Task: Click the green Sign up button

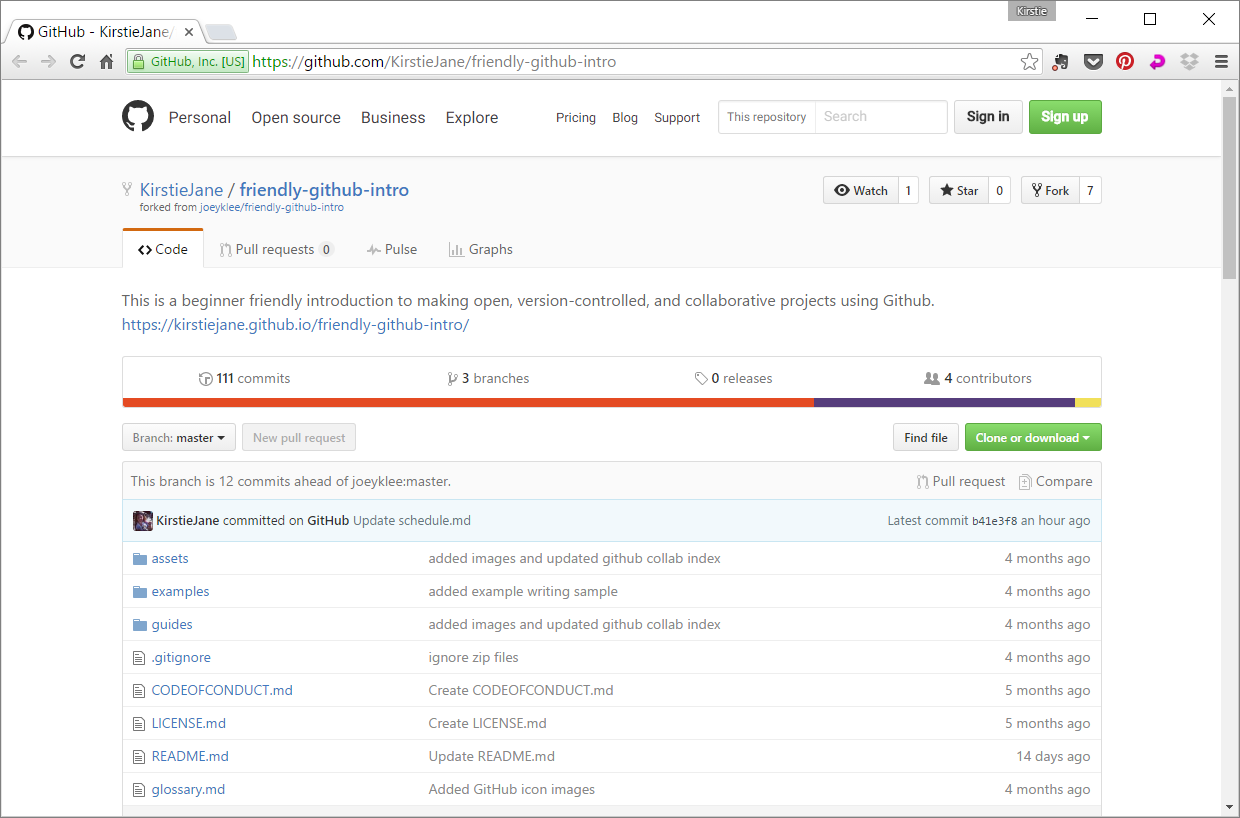Action: point(1065,117)
